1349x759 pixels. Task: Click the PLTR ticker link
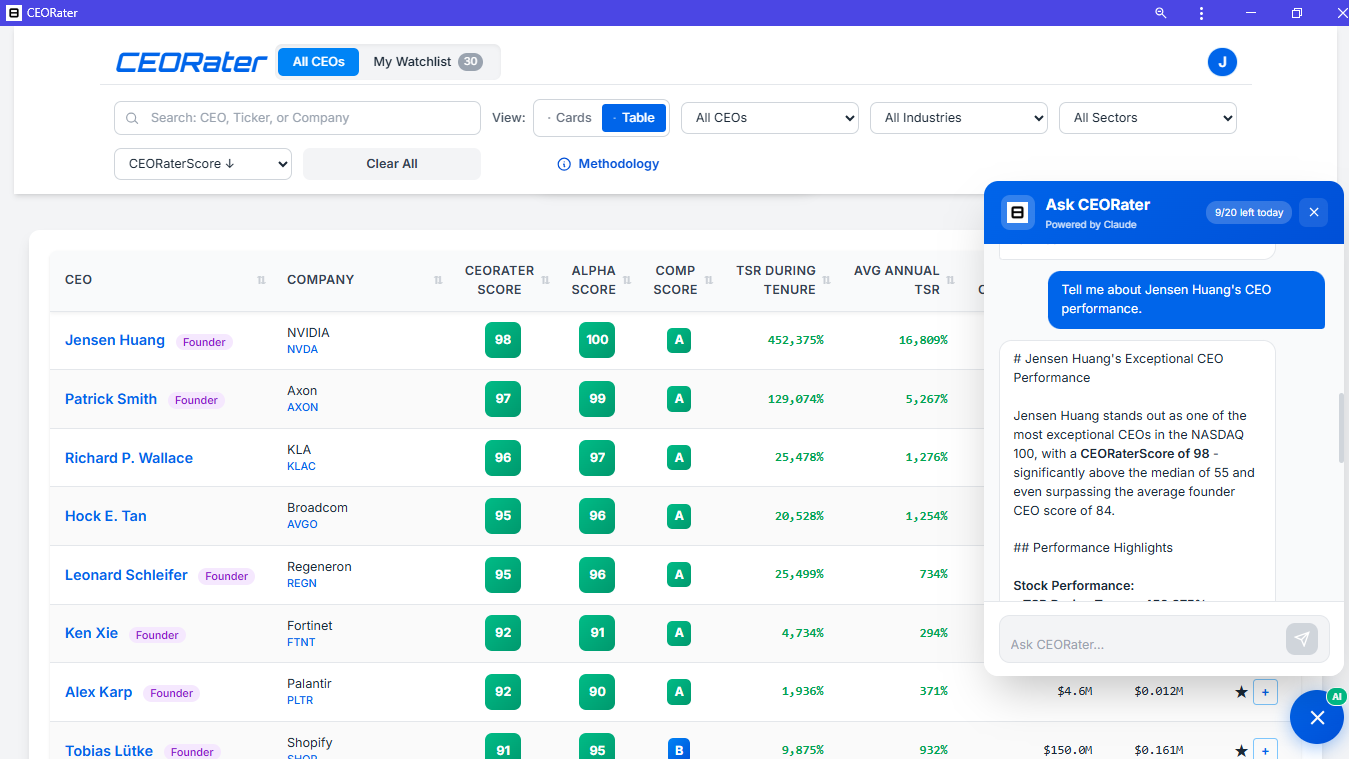pos(300,701)
